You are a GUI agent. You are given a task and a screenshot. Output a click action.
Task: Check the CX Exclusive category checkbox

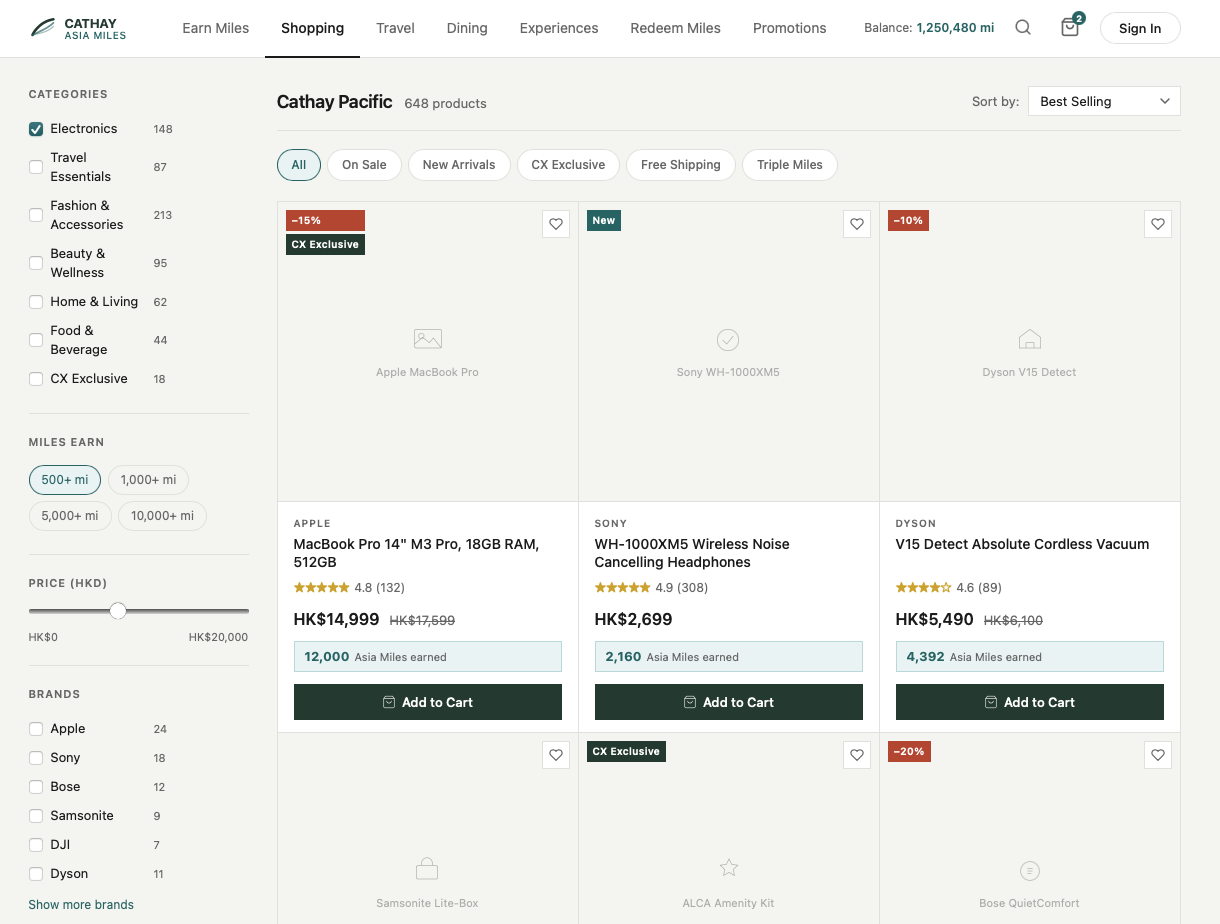point(36,379)
